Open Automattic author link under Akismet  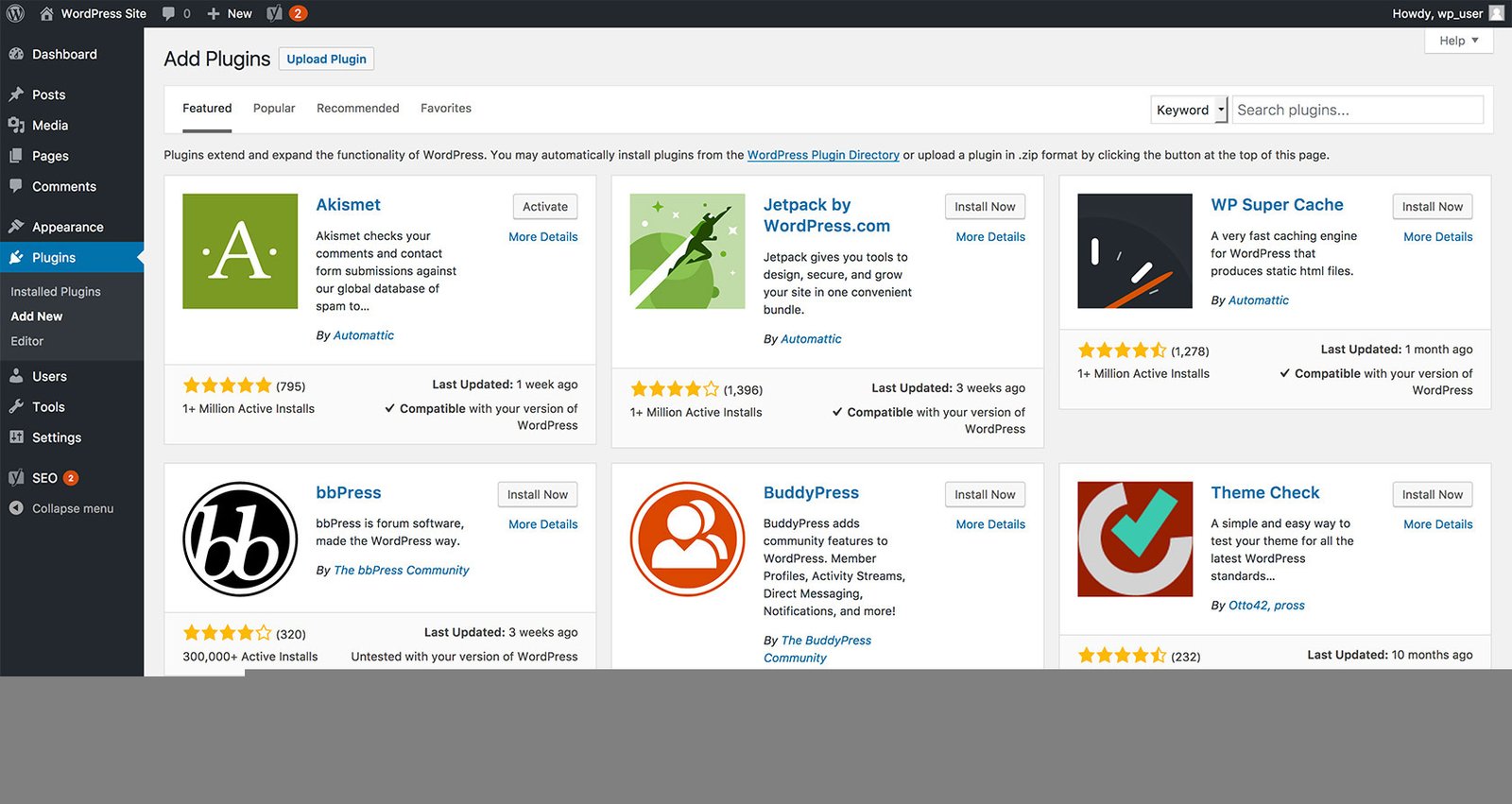pyautogui.click(x=364, y=335)
